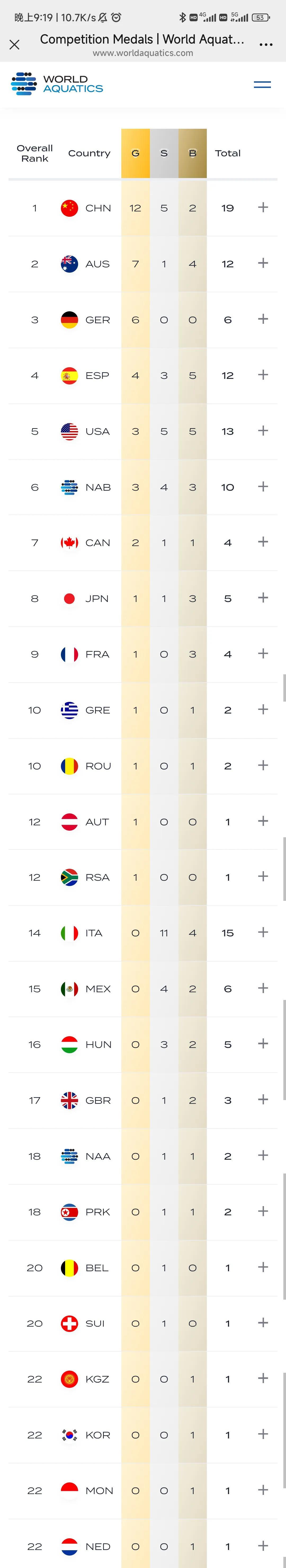Tap the Spain flag icon

point(69,375)
